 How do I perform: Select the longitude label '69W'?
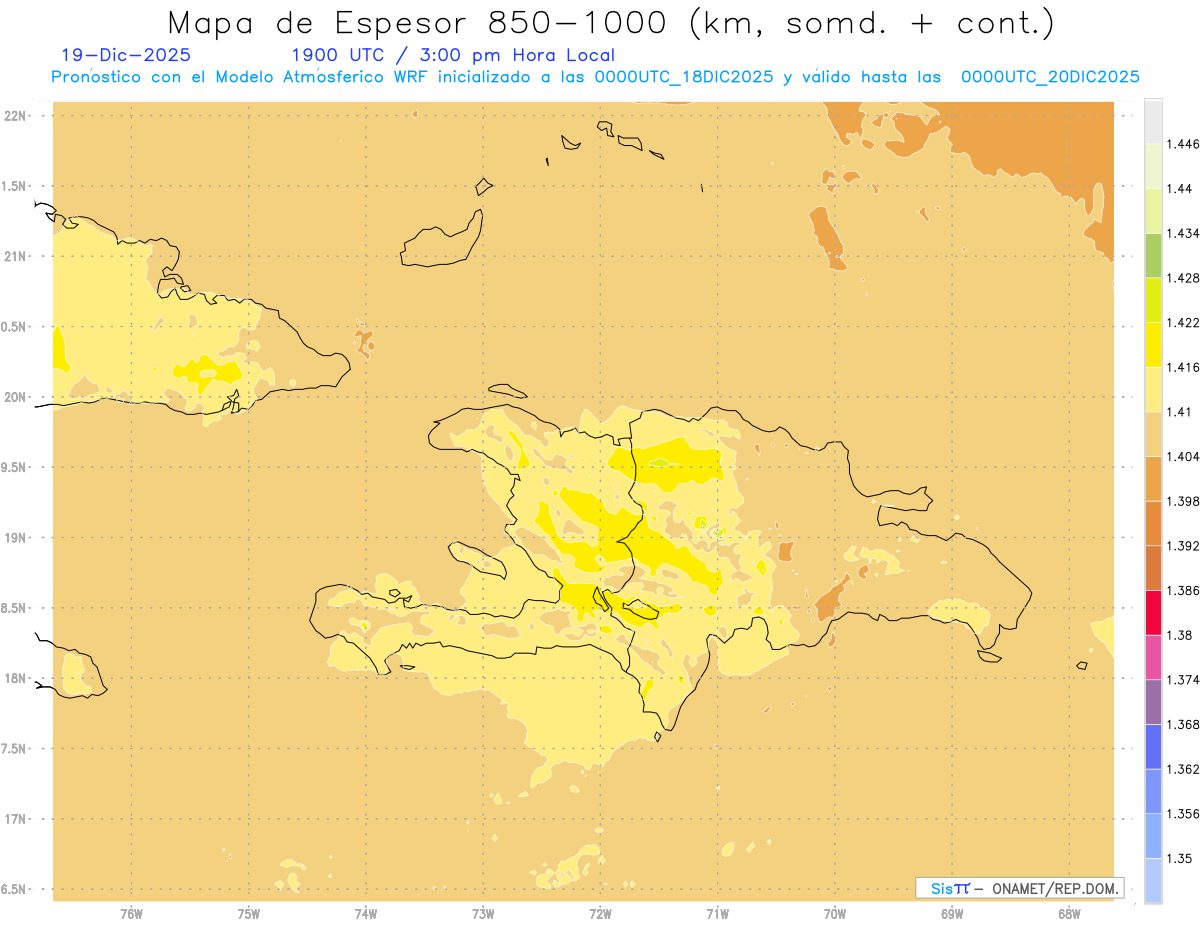(952, 914)
